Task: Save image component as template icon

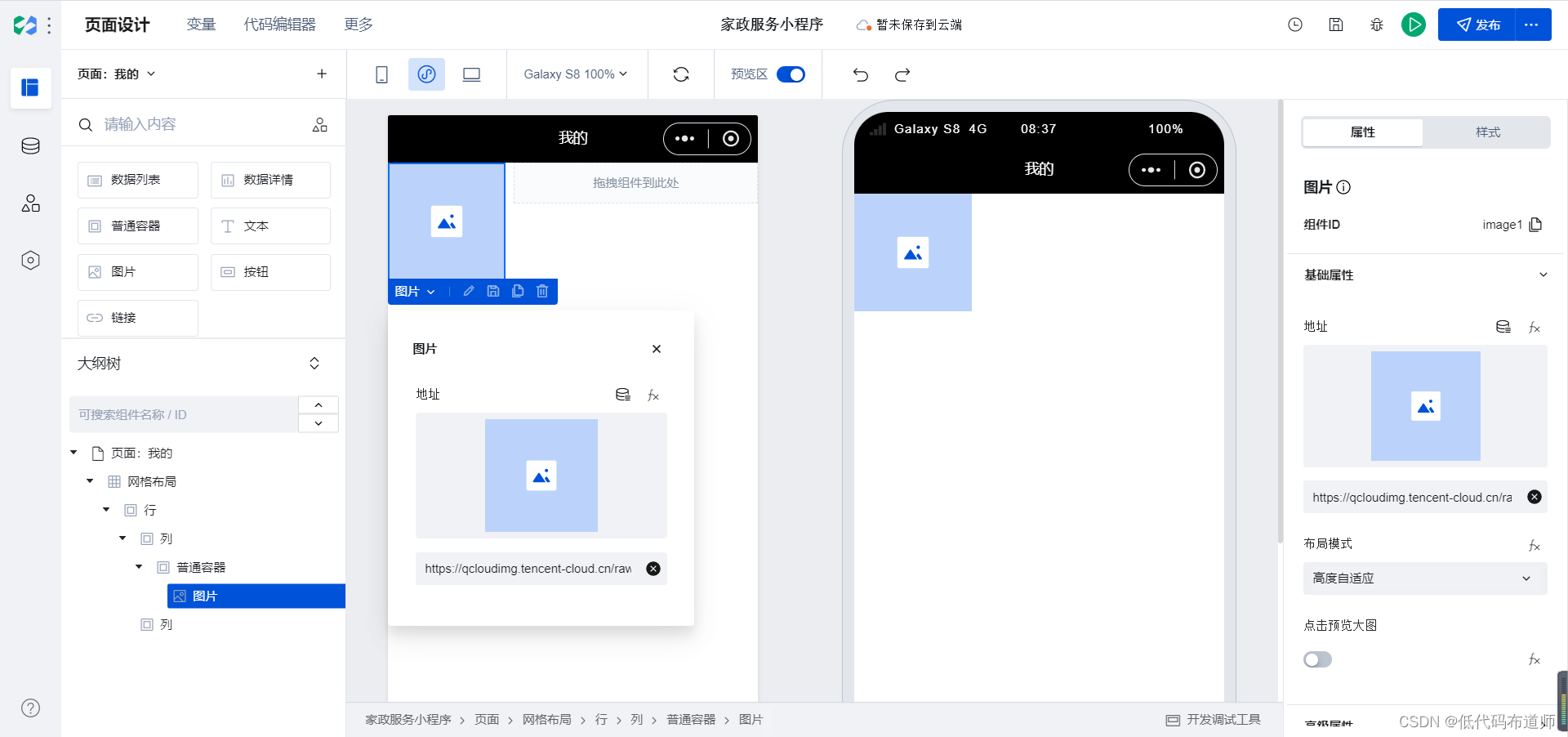Action: [x=493, y=291]
